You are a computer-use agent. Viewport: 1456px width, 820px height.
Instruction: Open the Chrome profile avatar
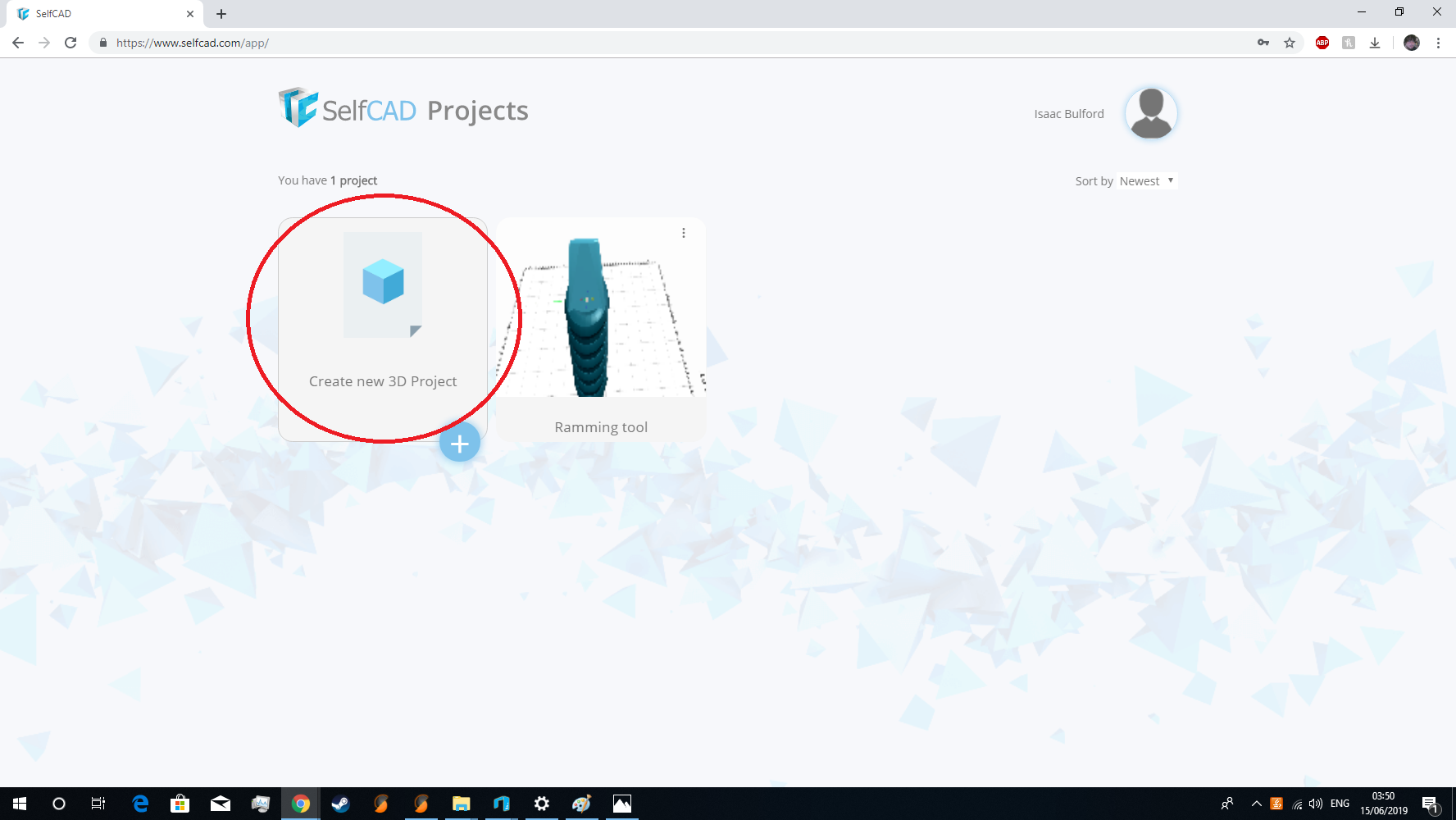pyautogui.click(x=1412, y=43)
